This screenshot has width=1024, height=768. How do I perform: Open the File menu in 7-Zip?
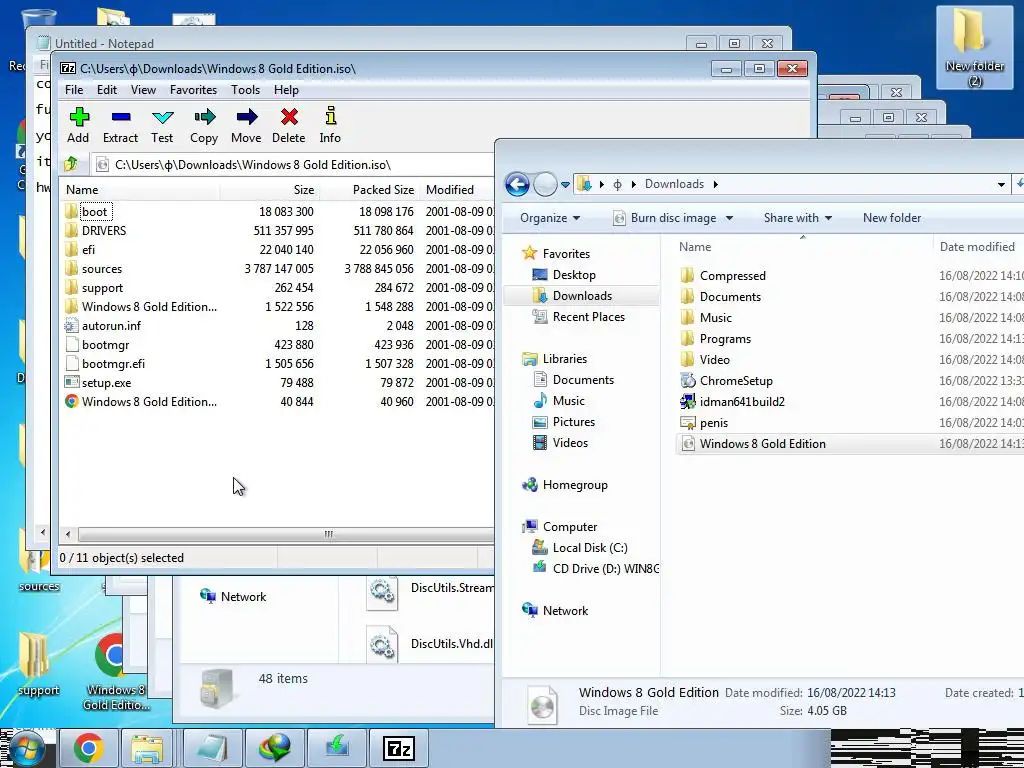74,89
